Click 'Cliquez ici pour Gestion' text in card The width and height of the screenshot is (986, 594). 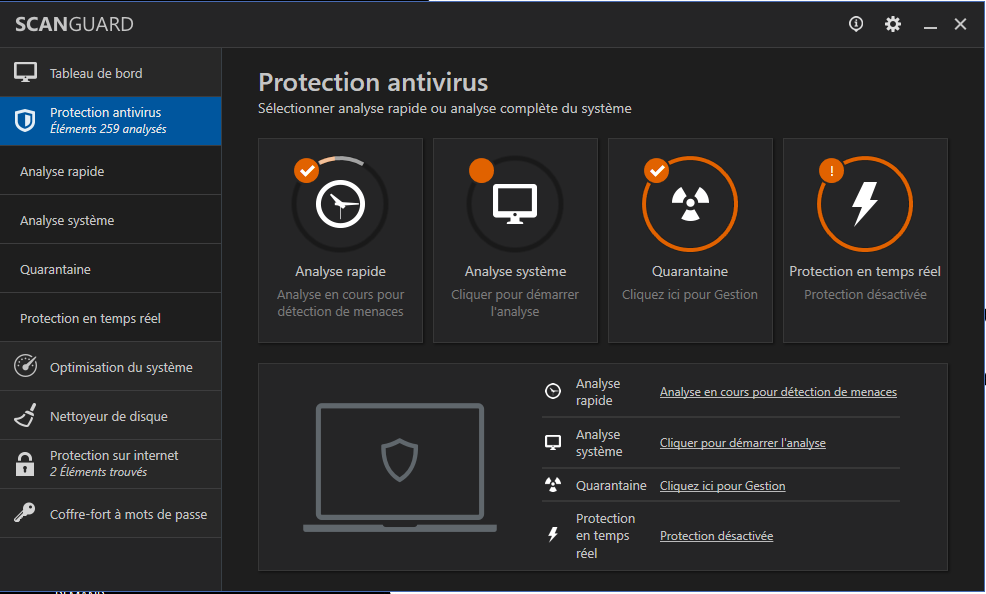click(x=690, y=294)
